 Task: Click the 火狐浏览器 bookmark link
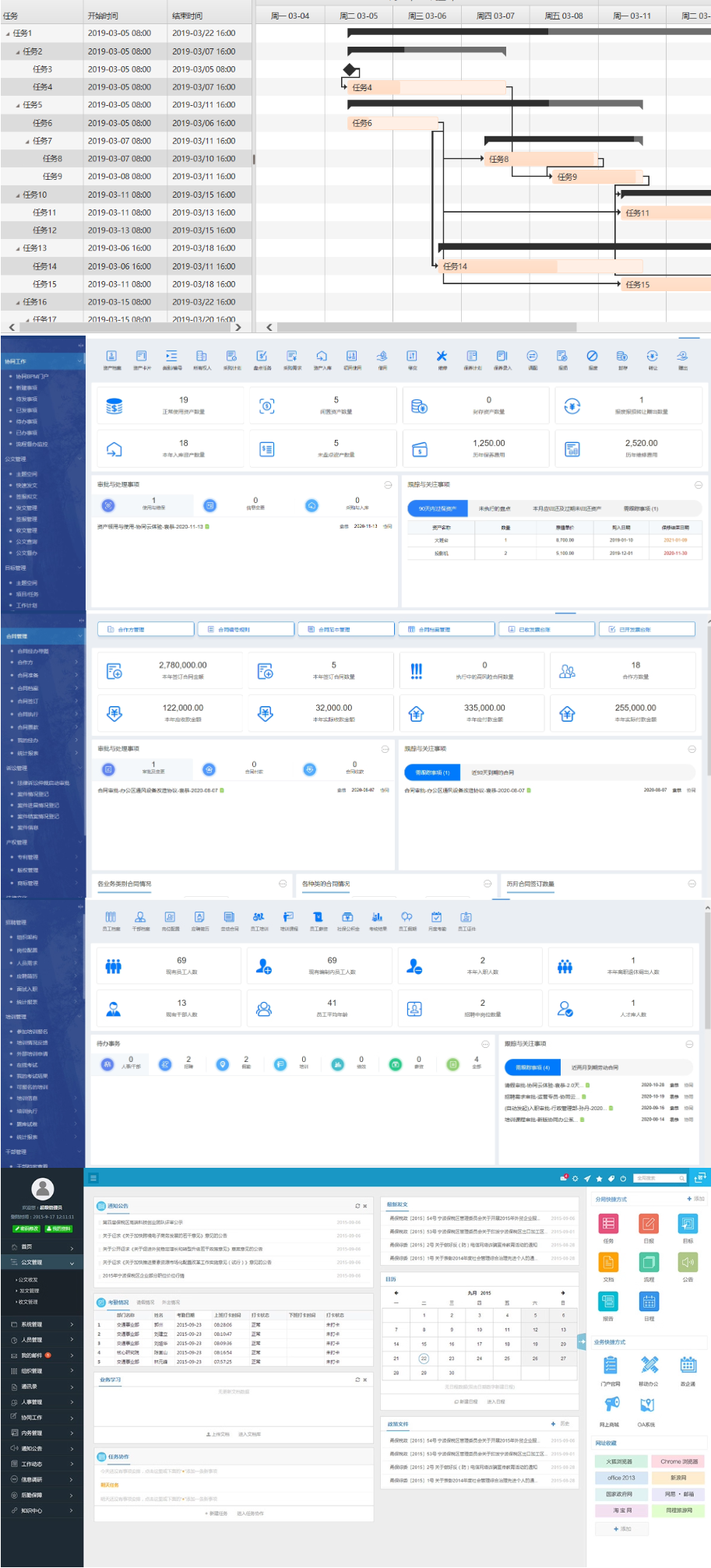(619, 1461)
